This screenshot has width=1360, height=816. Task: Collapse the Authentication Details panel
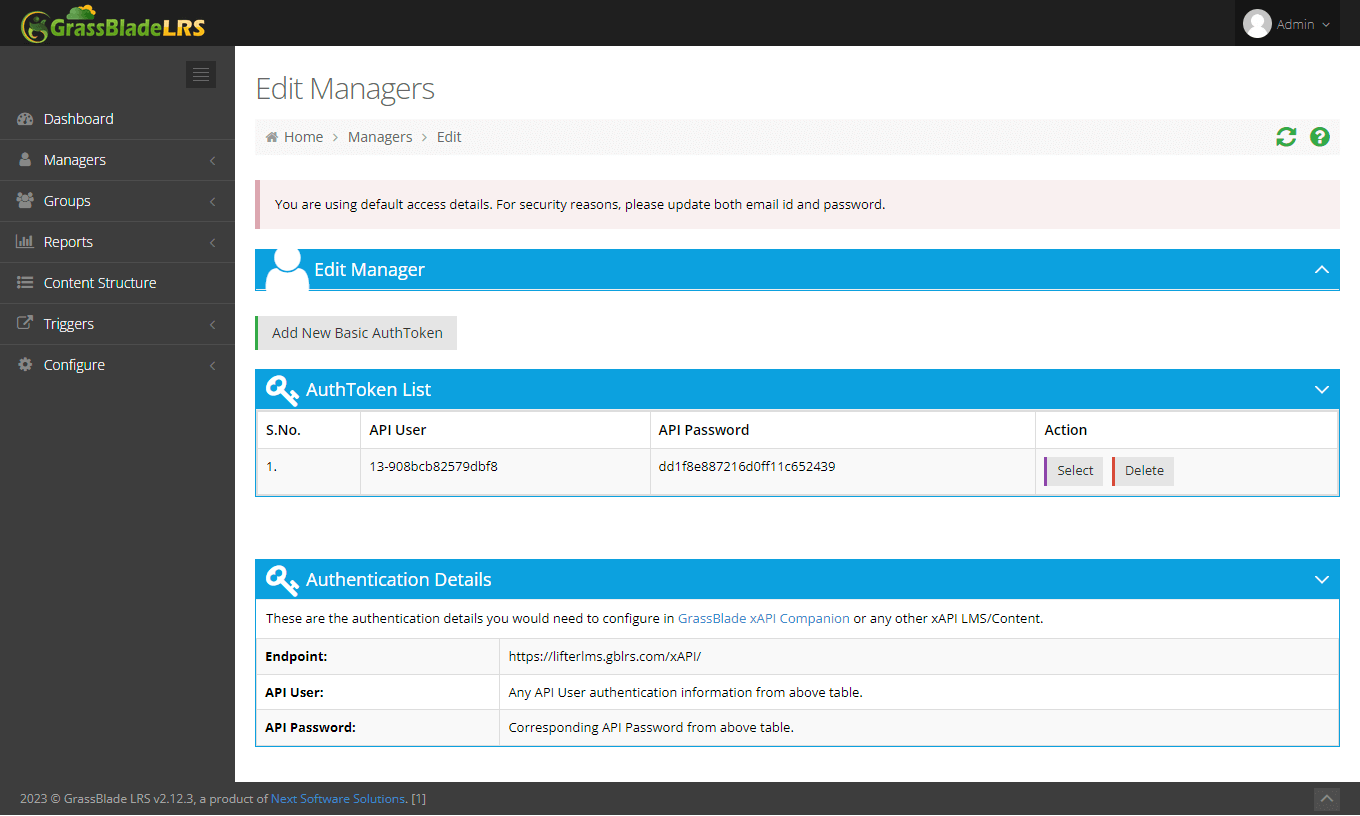tap(1321, 579)
